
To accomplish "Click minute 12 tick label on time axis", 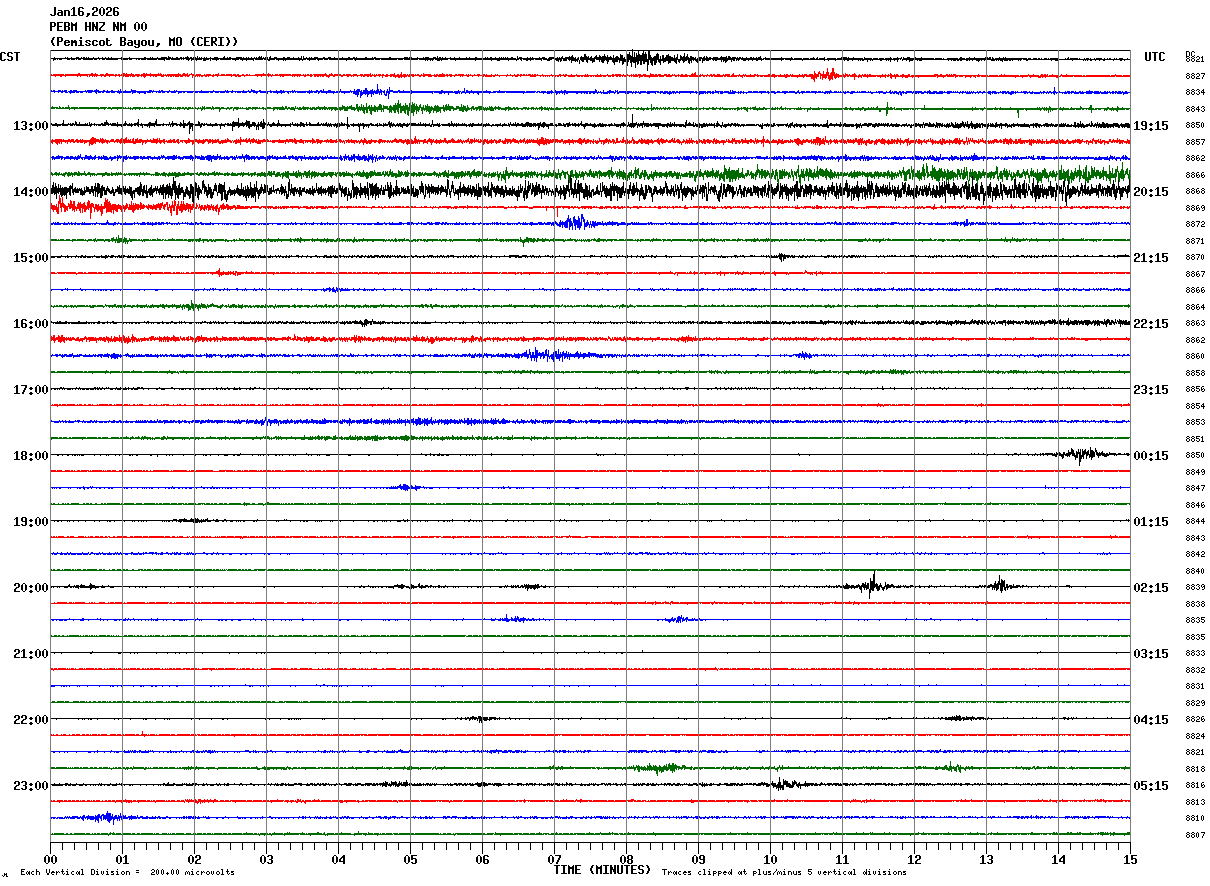I will (x=914, y=860).
